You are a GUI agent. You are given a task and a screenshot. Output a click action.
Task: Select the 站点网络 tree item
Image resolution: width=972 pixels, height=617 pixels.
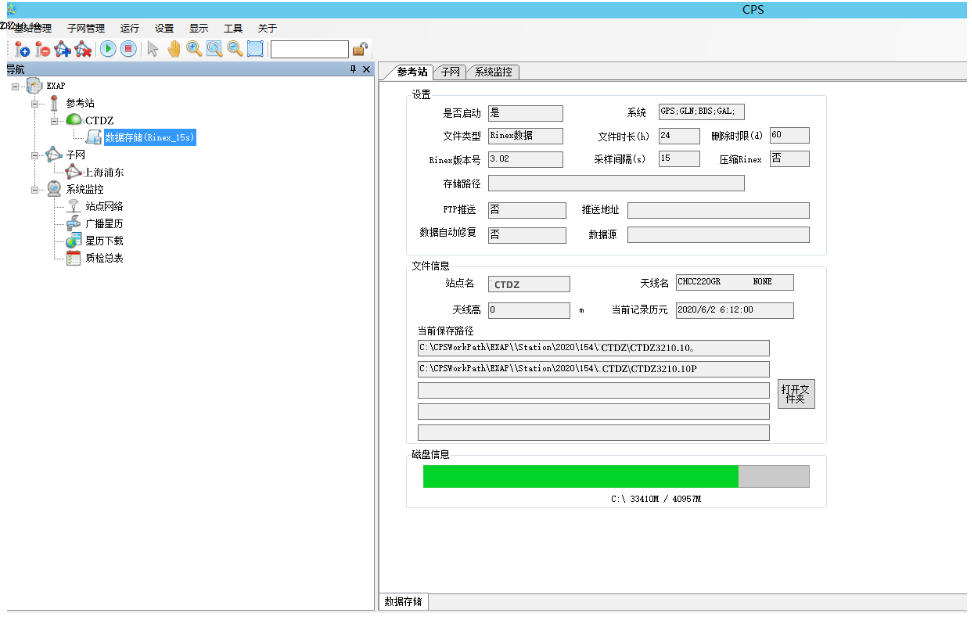pyautogui.click(x=104, y=206)
